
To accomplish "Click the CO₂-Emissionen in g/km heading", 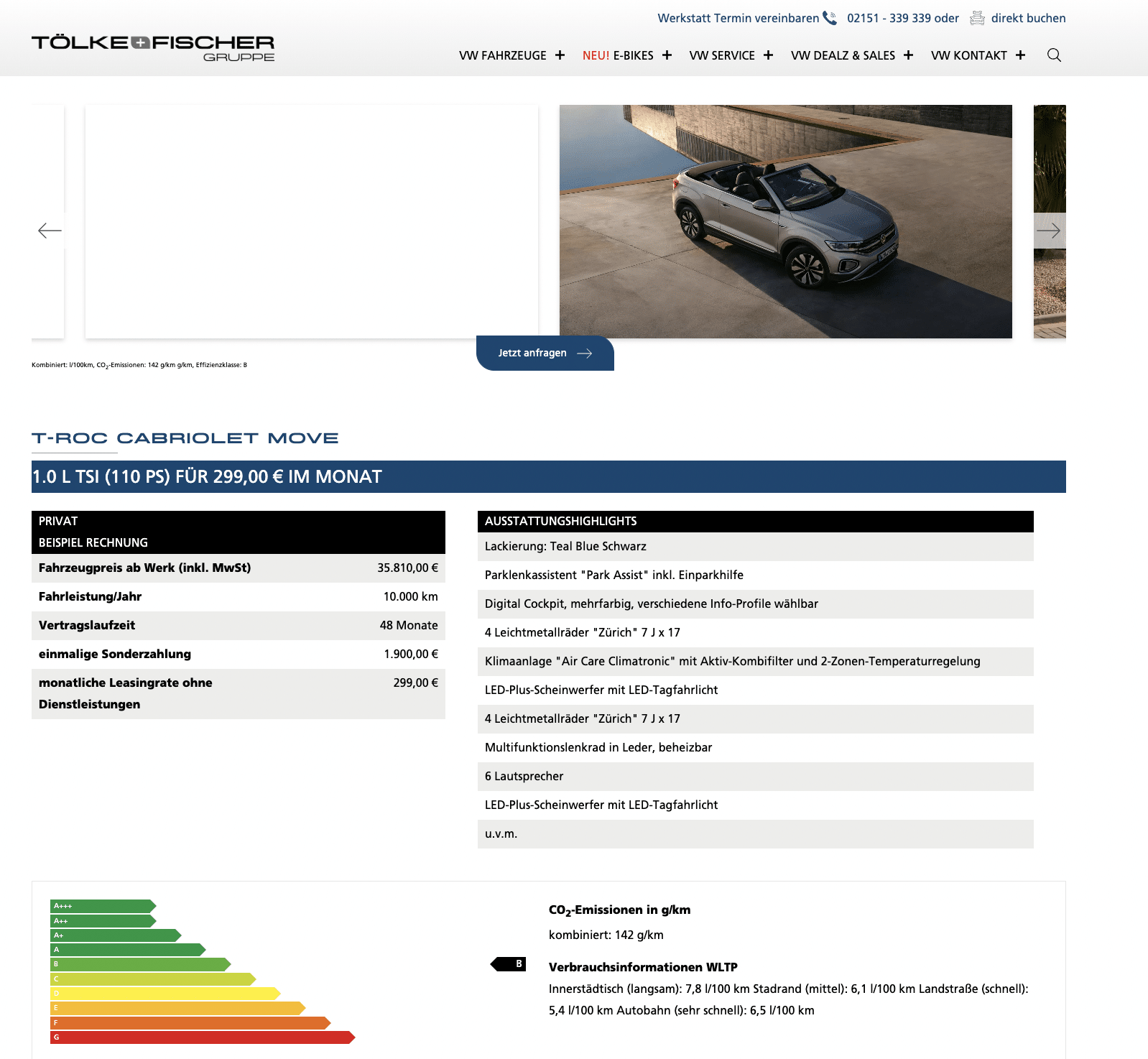I will (619, 910).
